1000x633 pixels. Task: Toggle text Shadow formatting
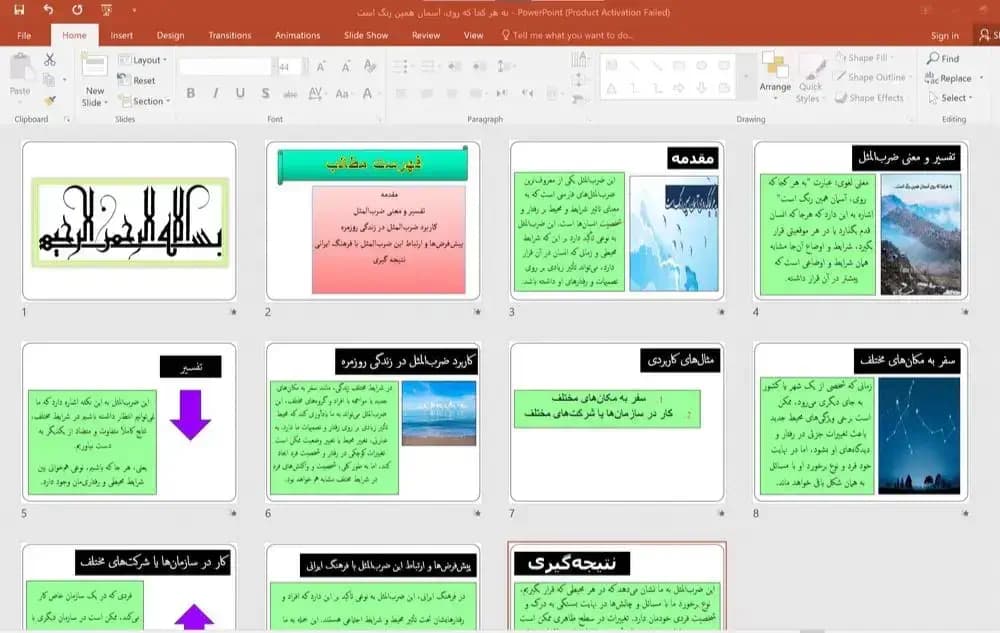pyautogui.click(x=265, y=93)
